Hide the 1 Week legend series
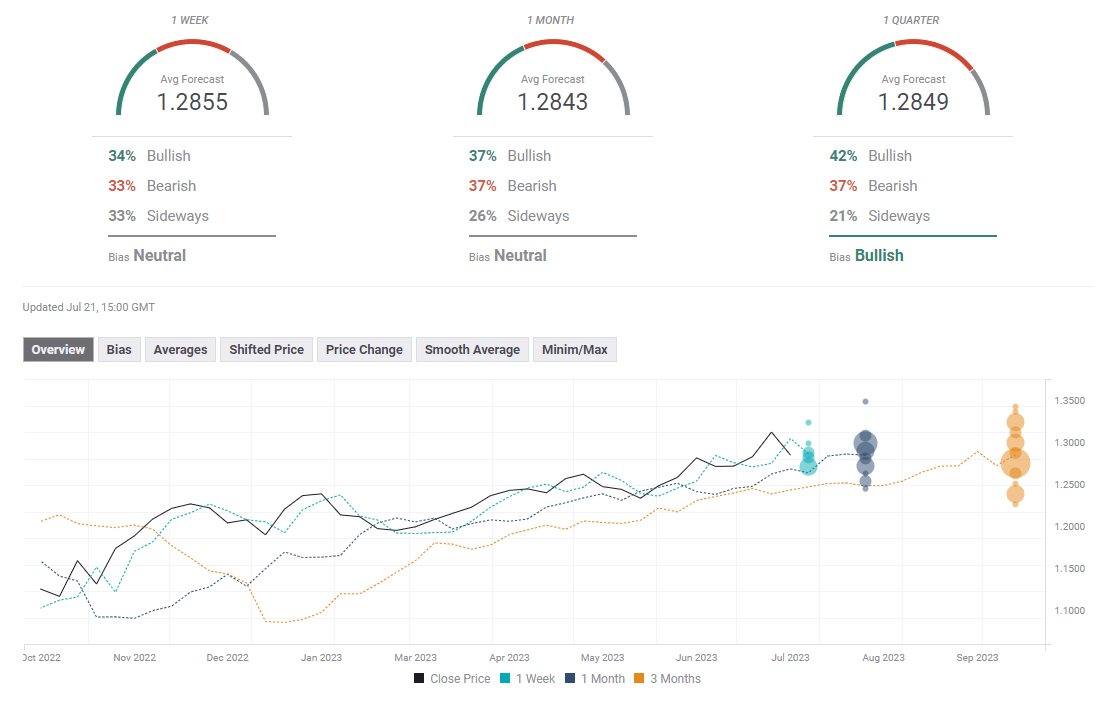The height and width of the screenshot is (704, 1100). (532, 679)
